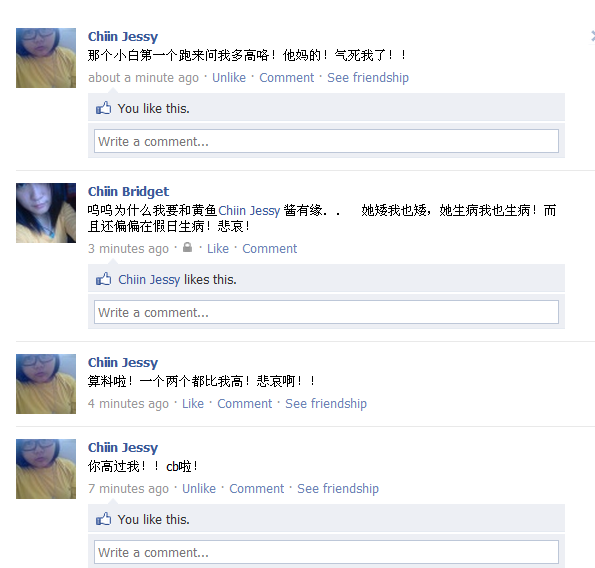Open See friendship on the first post
595x568 pixels.
[x=368, y=78]
